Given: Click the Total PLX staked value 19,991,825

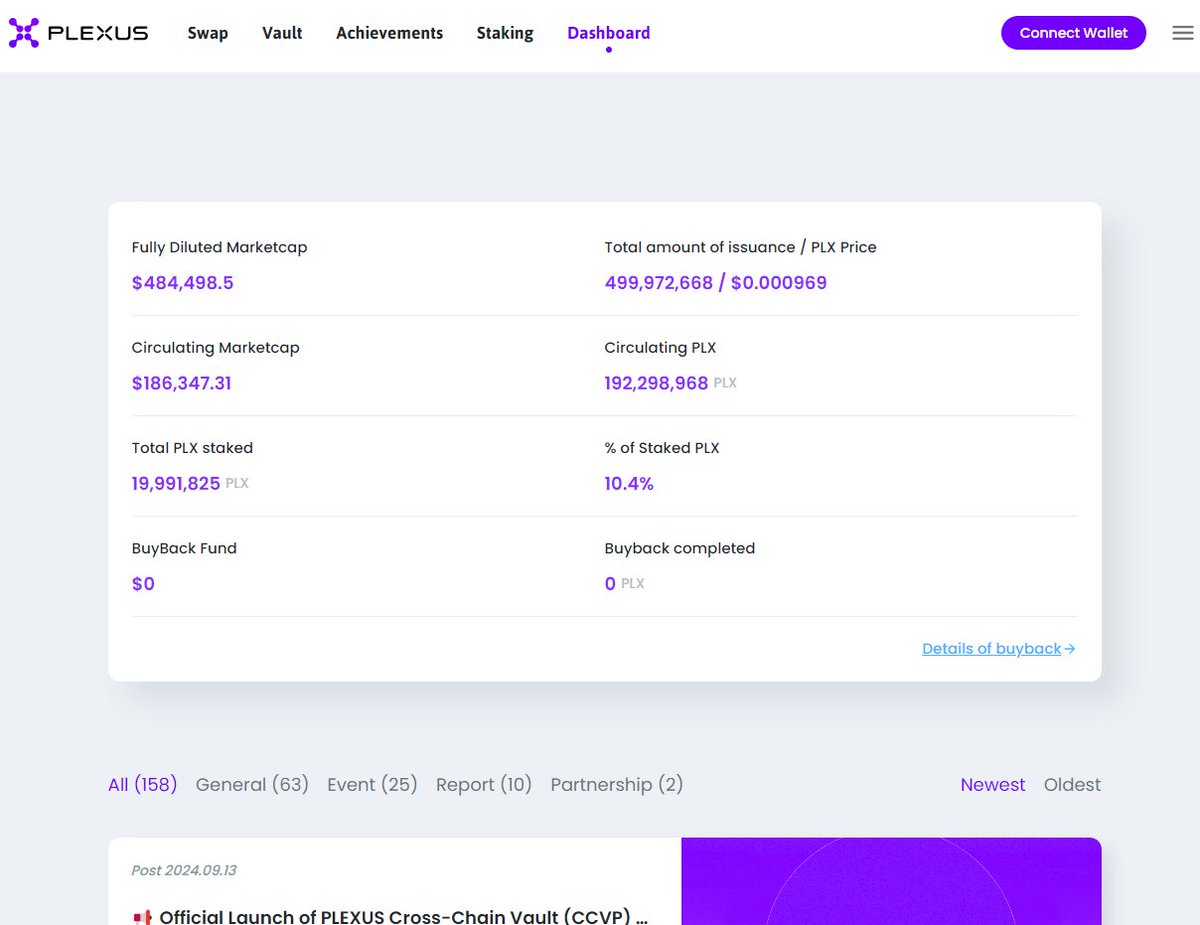Looking at the screenshot, I should pos(176,484).
